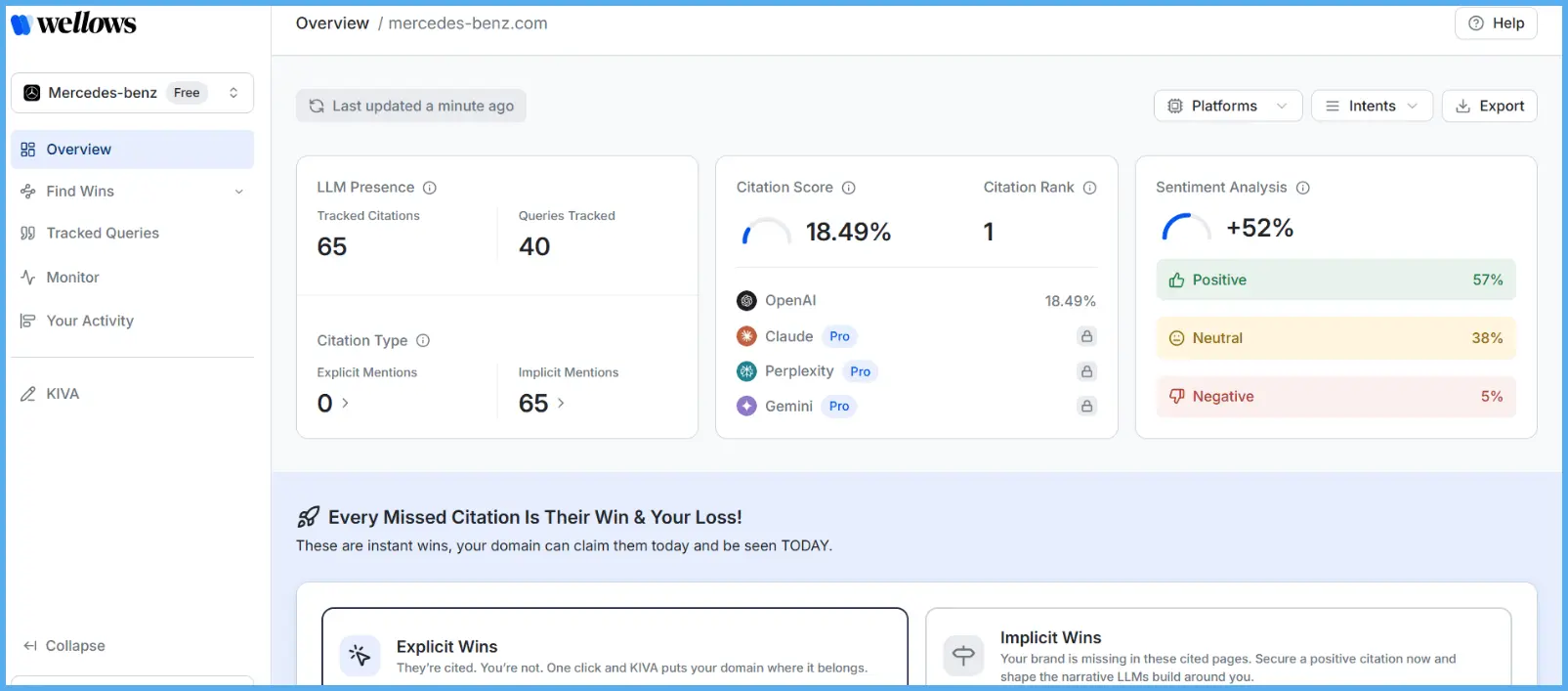Click the Last updated refresh button
The width and height of the screenshot is (1568, 691).
click(x=411, y=107)
